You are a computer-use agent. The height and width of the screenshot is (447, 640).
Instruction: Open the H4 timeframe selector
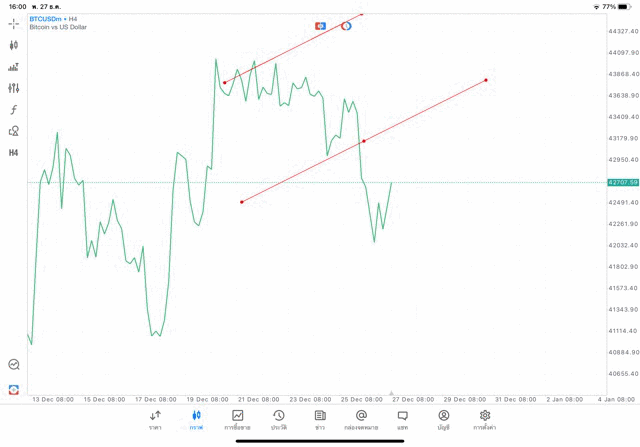click(x=14, y=153)
